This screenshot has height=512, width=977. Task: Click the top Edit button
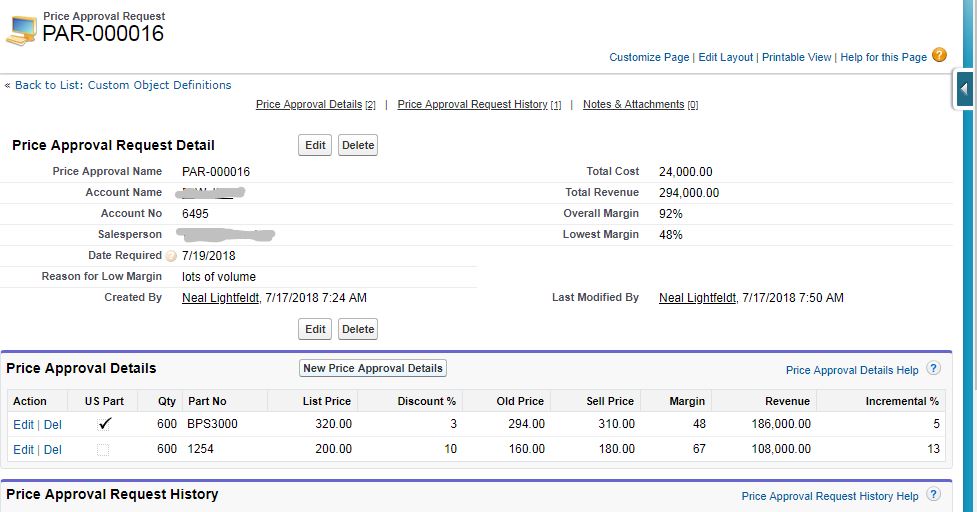[x=315, y=145]
